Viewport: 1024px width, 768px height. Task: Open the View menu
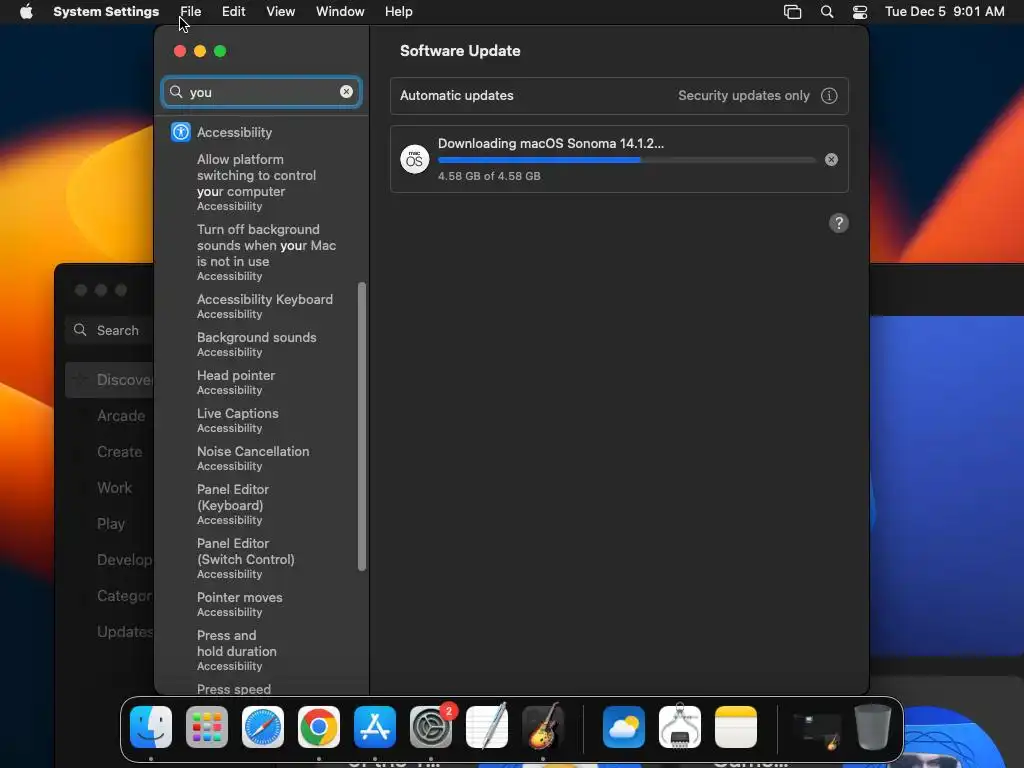pyautogui.click(x=280, y=12)
